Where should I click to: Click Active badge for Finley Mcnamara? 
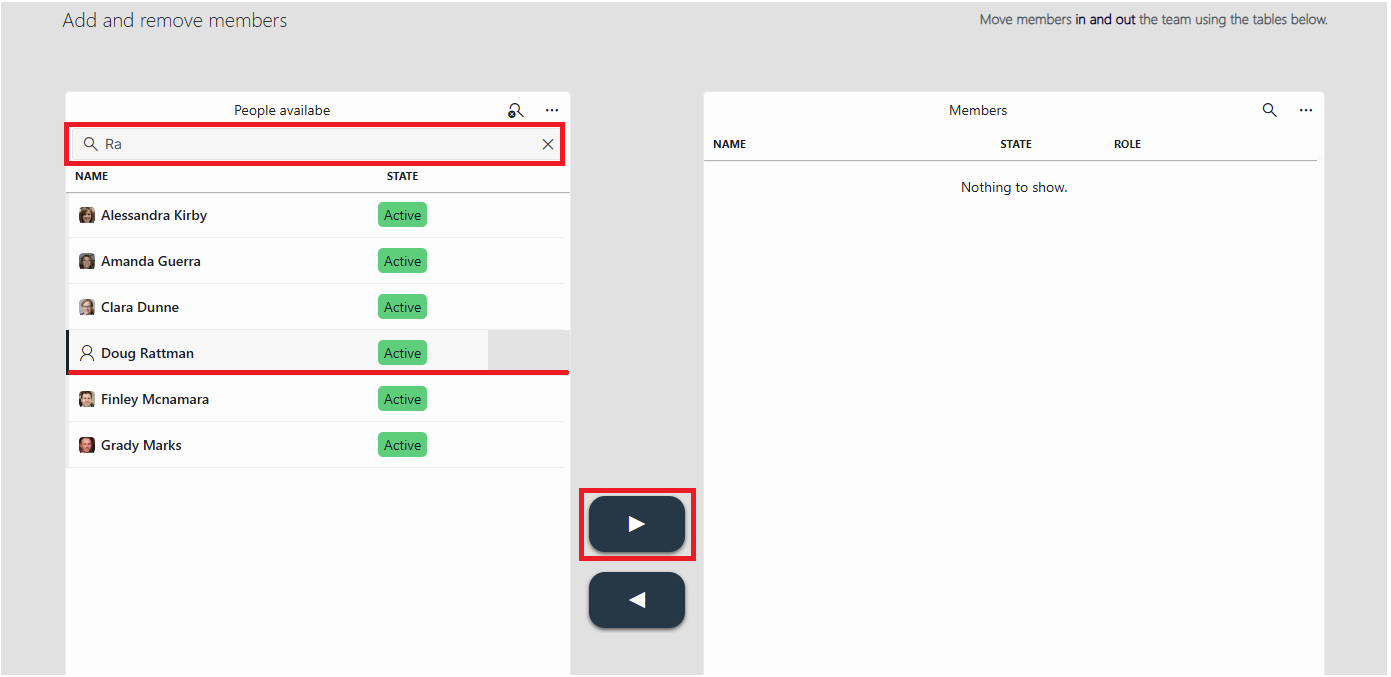[x=402, y=399]
